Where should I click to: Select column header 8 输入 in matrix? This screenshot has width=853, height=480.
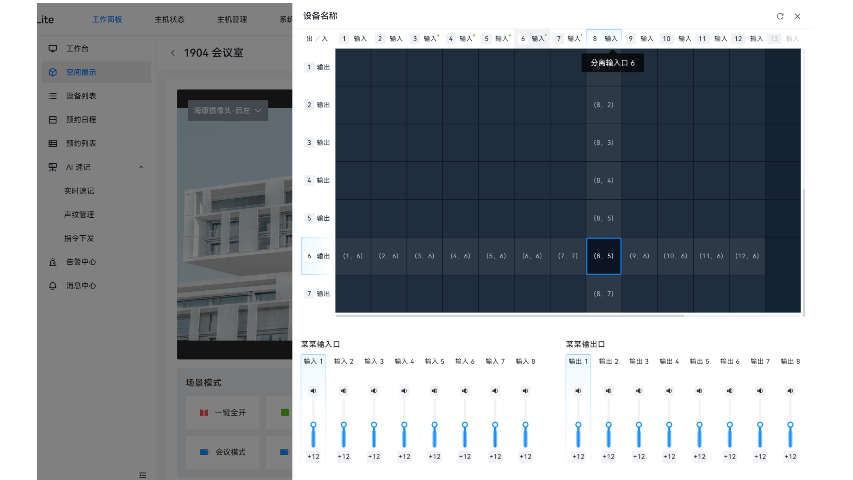click(x=604, y=39)
